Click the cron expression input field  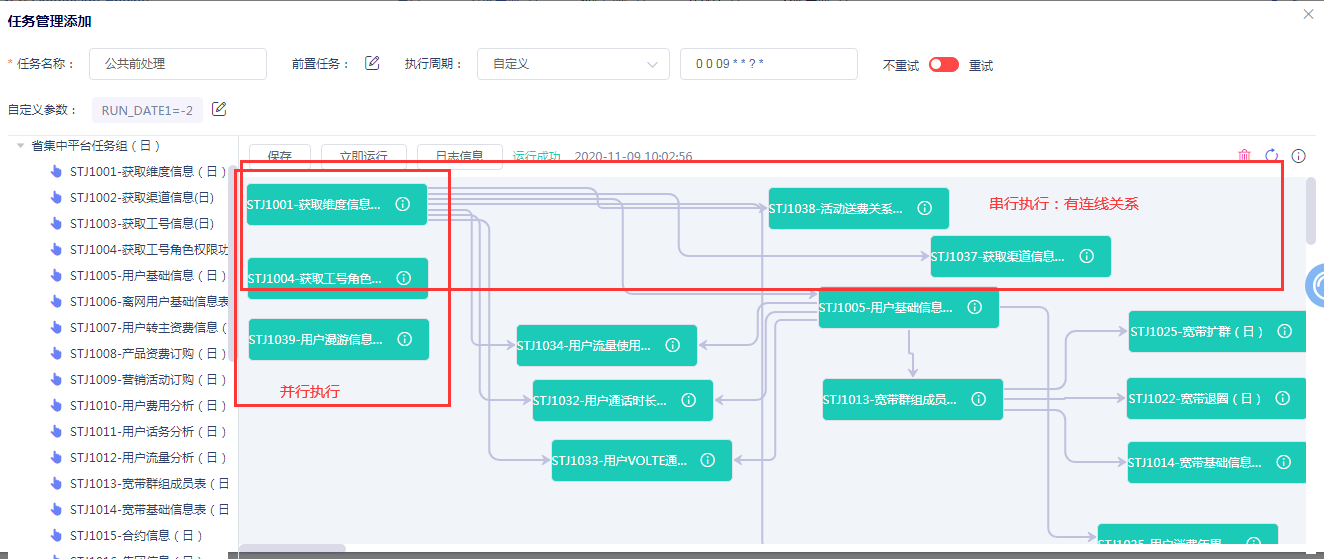768,64
